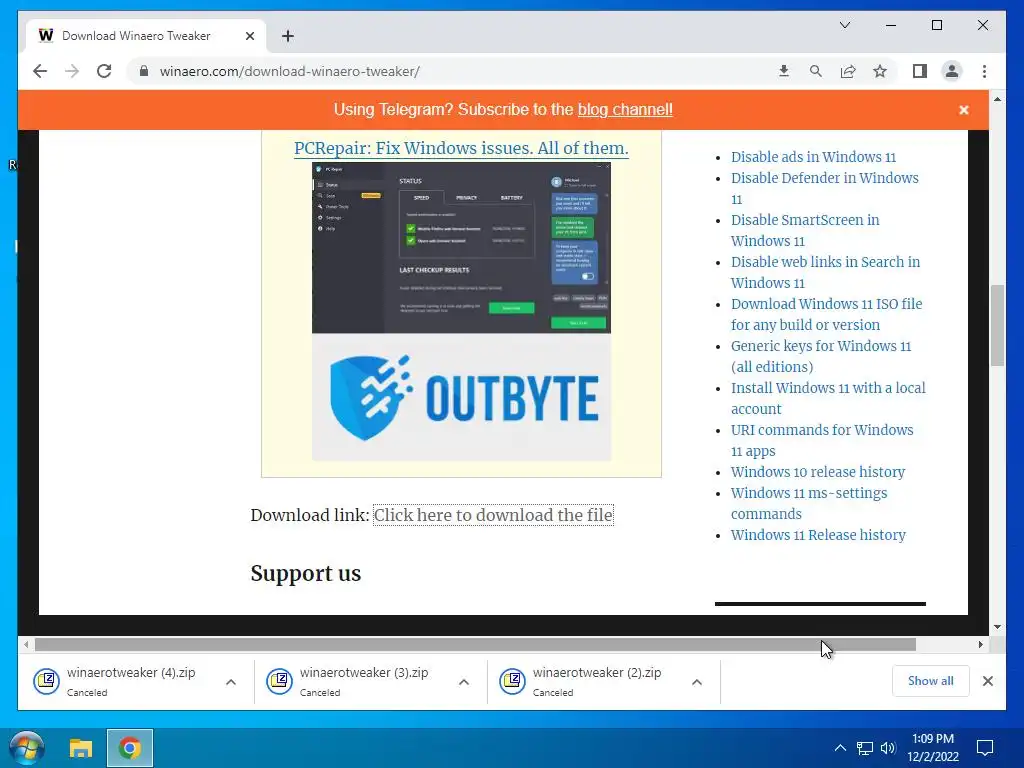Click the vertical scrollbar thumb
Viewport: 1024px width, 768px height.
coord(997,325)
